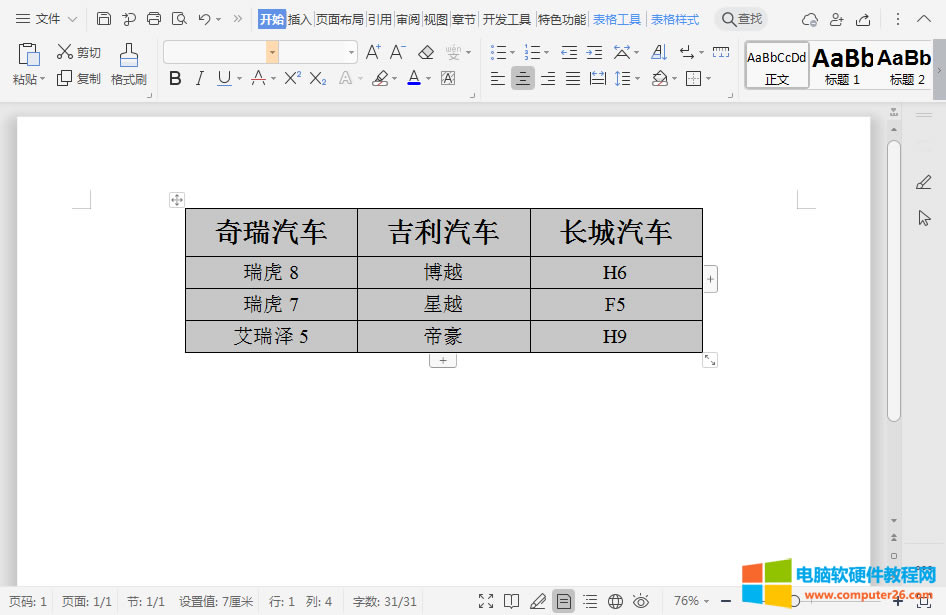Click the Undo icon
Image resolution: width=946 pixels, height=615 pixels.
click(x=202, y=18)
